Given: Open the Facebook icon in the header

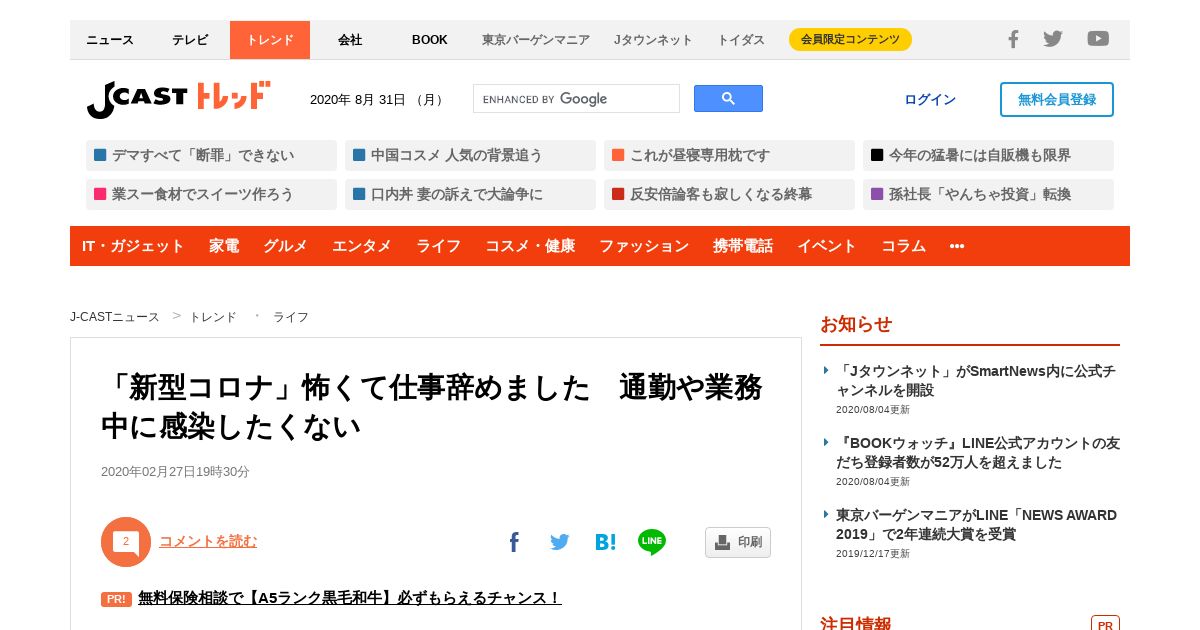Looking at the screenshot, I should click(1013, 39).
